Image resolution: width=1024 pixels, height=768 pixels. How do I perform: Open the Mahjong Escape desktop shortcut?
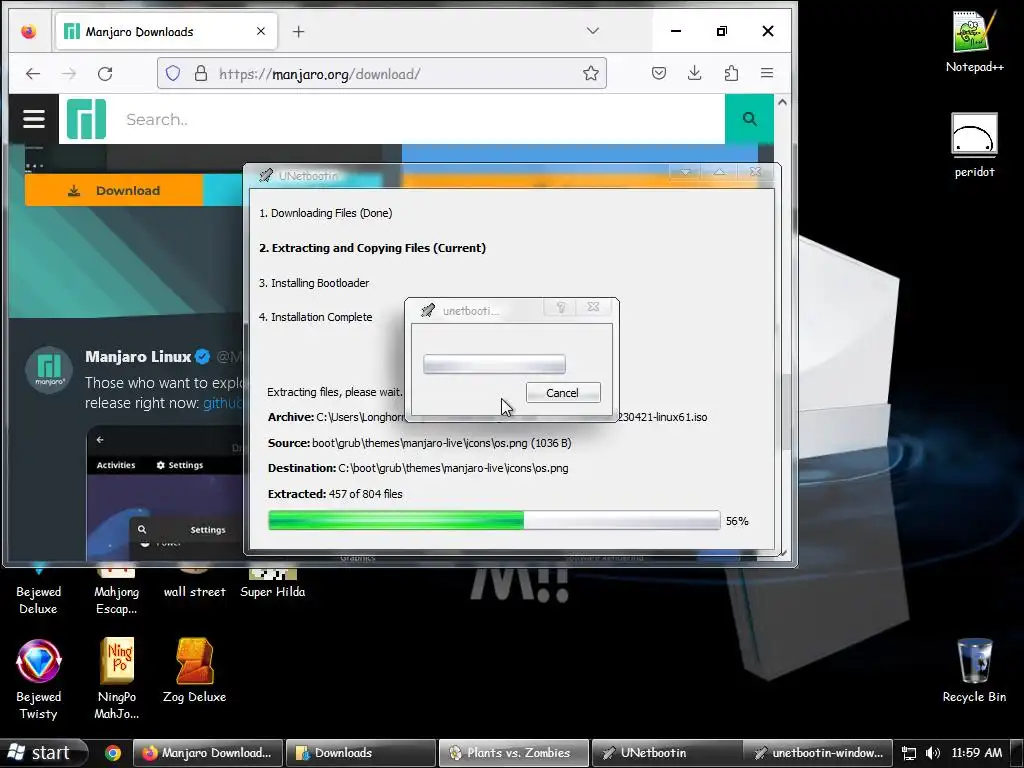tap(117, 591)
